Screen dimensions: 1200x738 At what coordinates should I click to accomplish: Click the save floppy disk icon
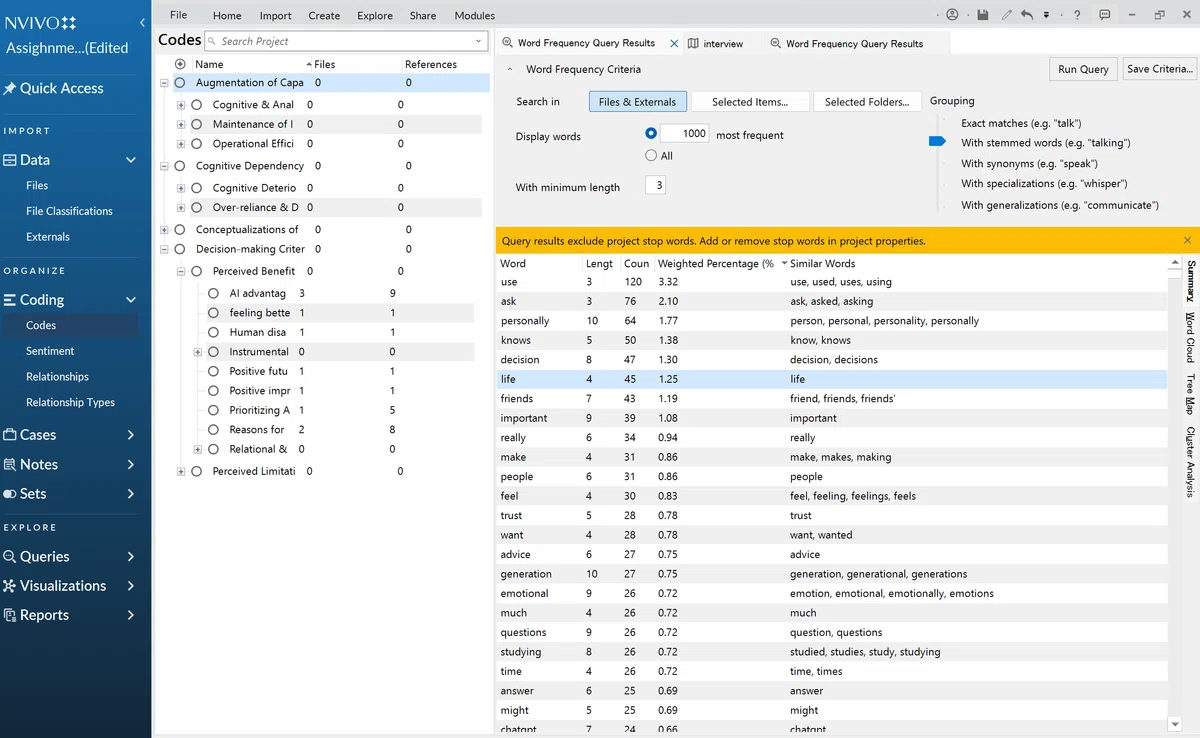coord(983,15)
